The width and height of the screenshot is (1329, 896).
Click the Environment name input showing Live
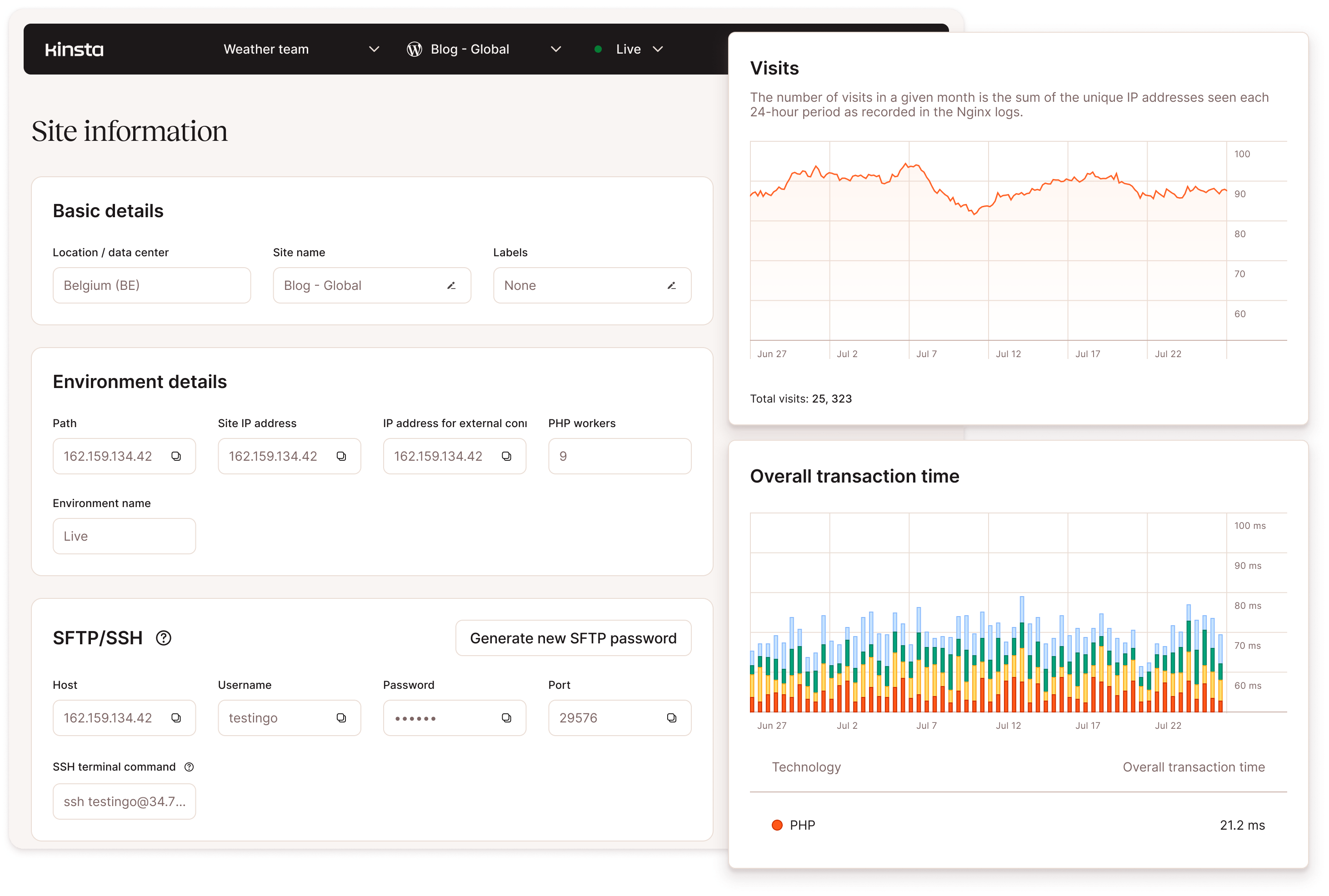coord(124,535)
